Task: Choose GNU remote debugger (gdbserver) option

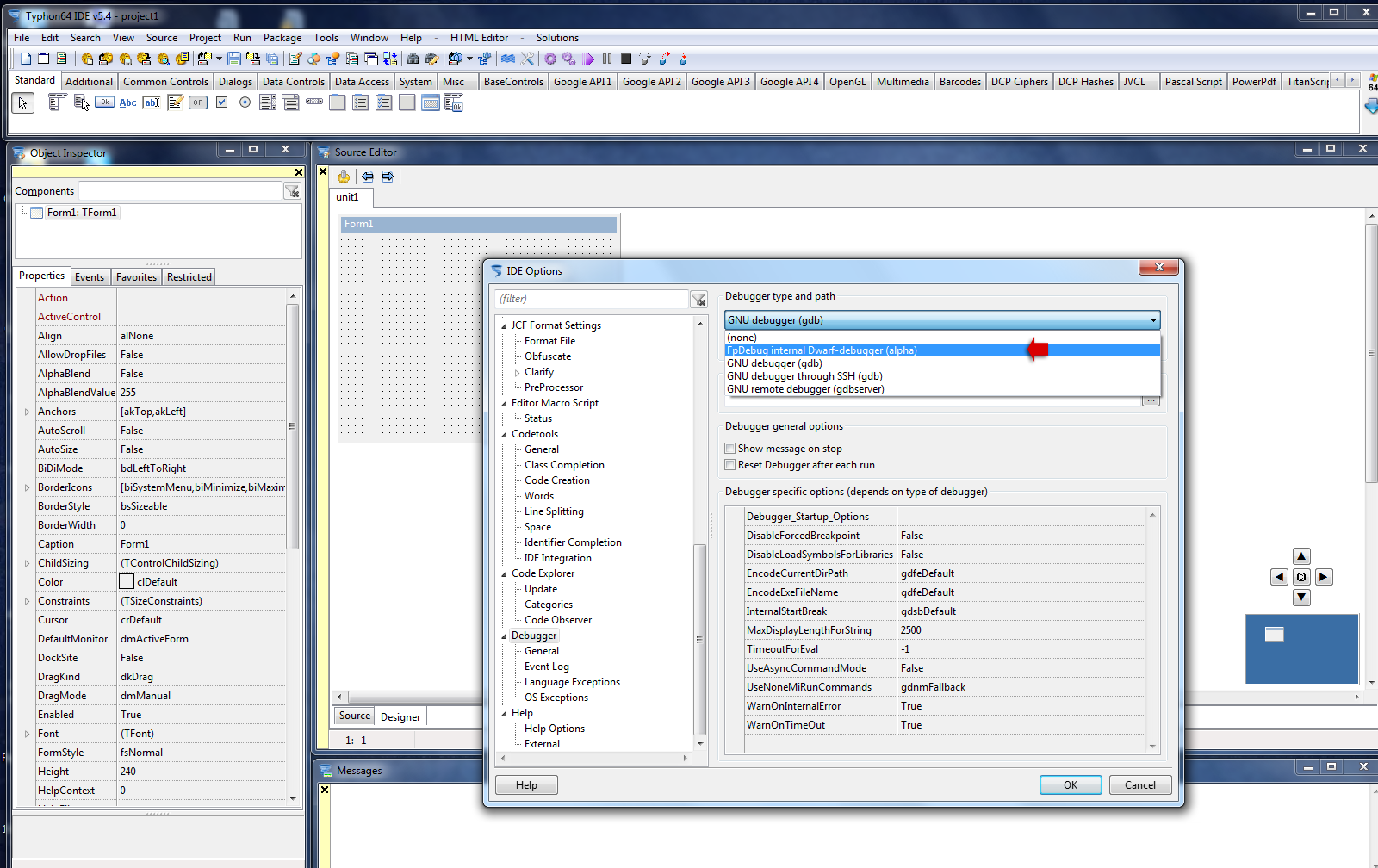Action: pos(942,389)
